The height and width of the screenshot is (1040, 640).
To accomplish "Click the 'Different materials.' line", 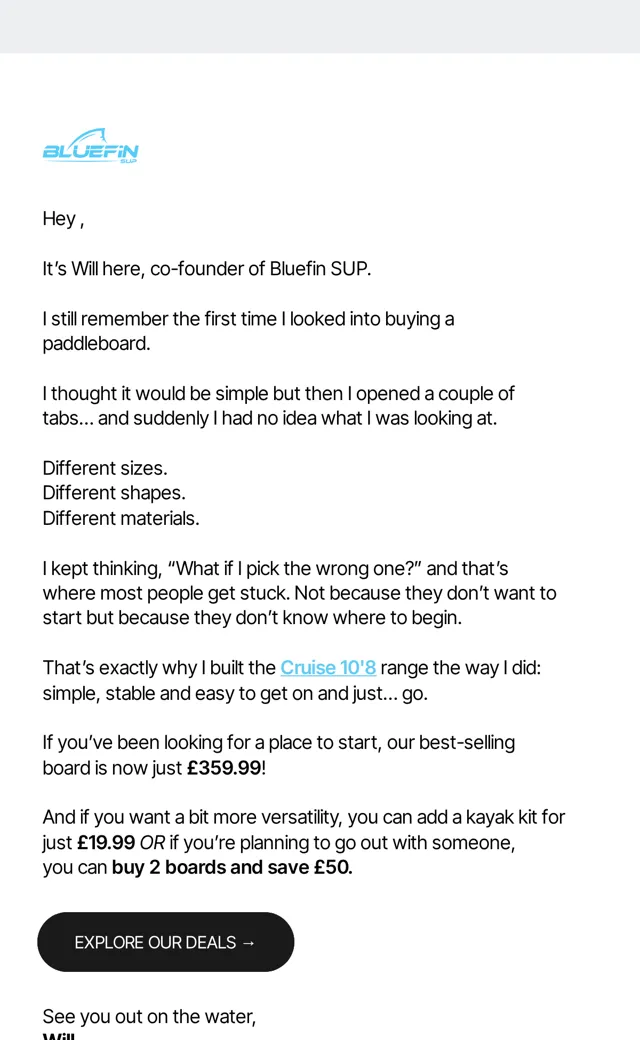I will coord(121,518).
